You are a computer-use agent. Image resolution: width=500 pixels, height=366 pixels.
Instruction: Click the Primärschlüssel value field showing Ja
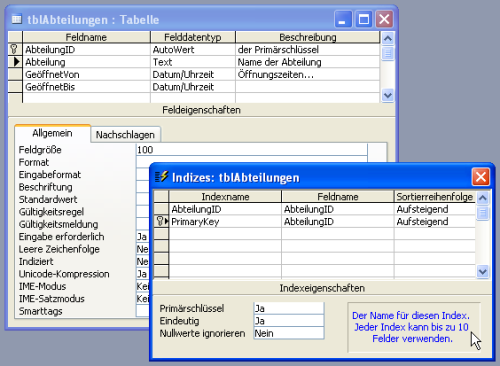click(x=289, y=308)
